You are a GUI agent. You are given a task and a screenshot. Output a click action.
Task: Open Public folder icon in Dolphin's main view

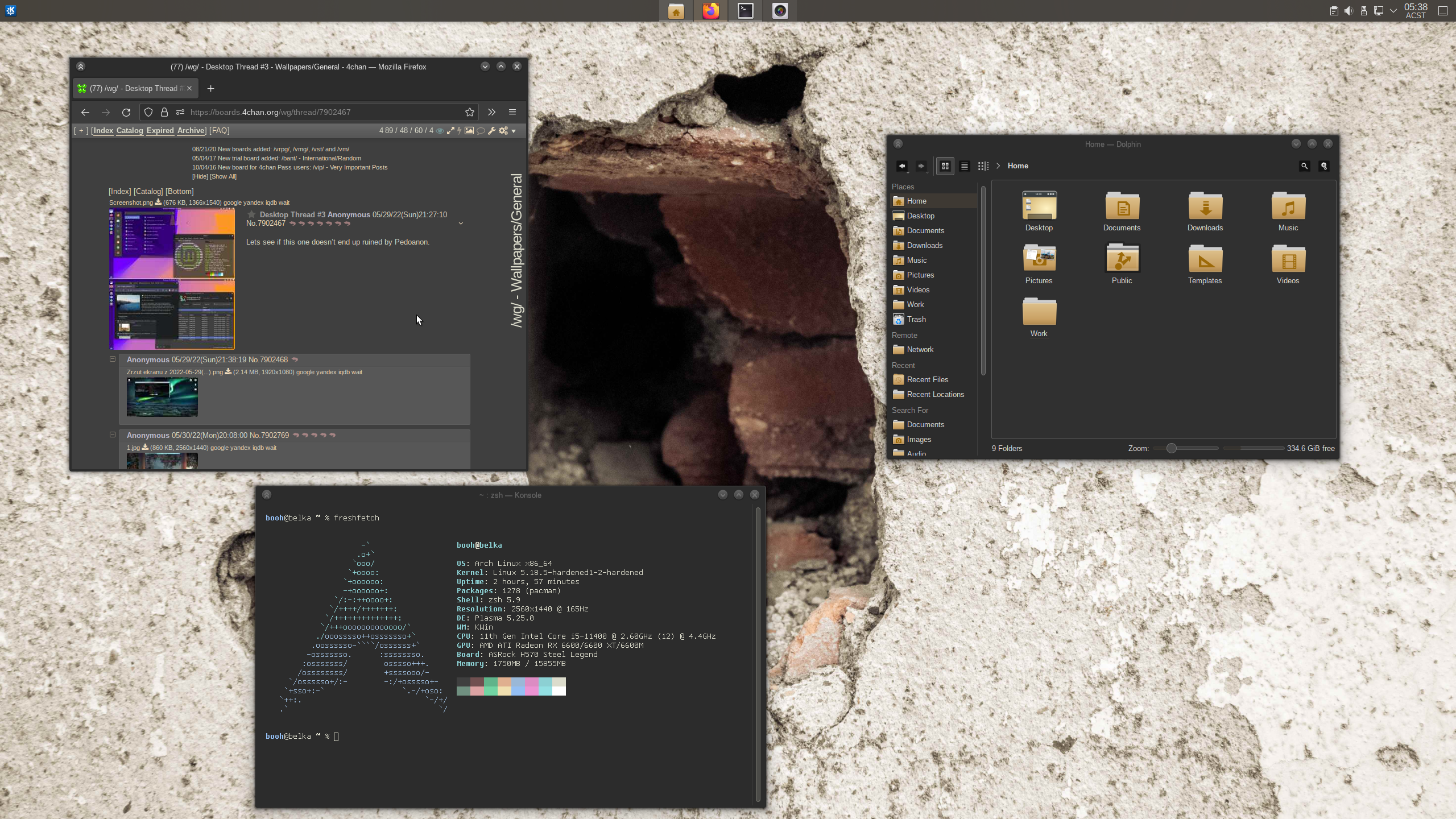coord(1122,264)
